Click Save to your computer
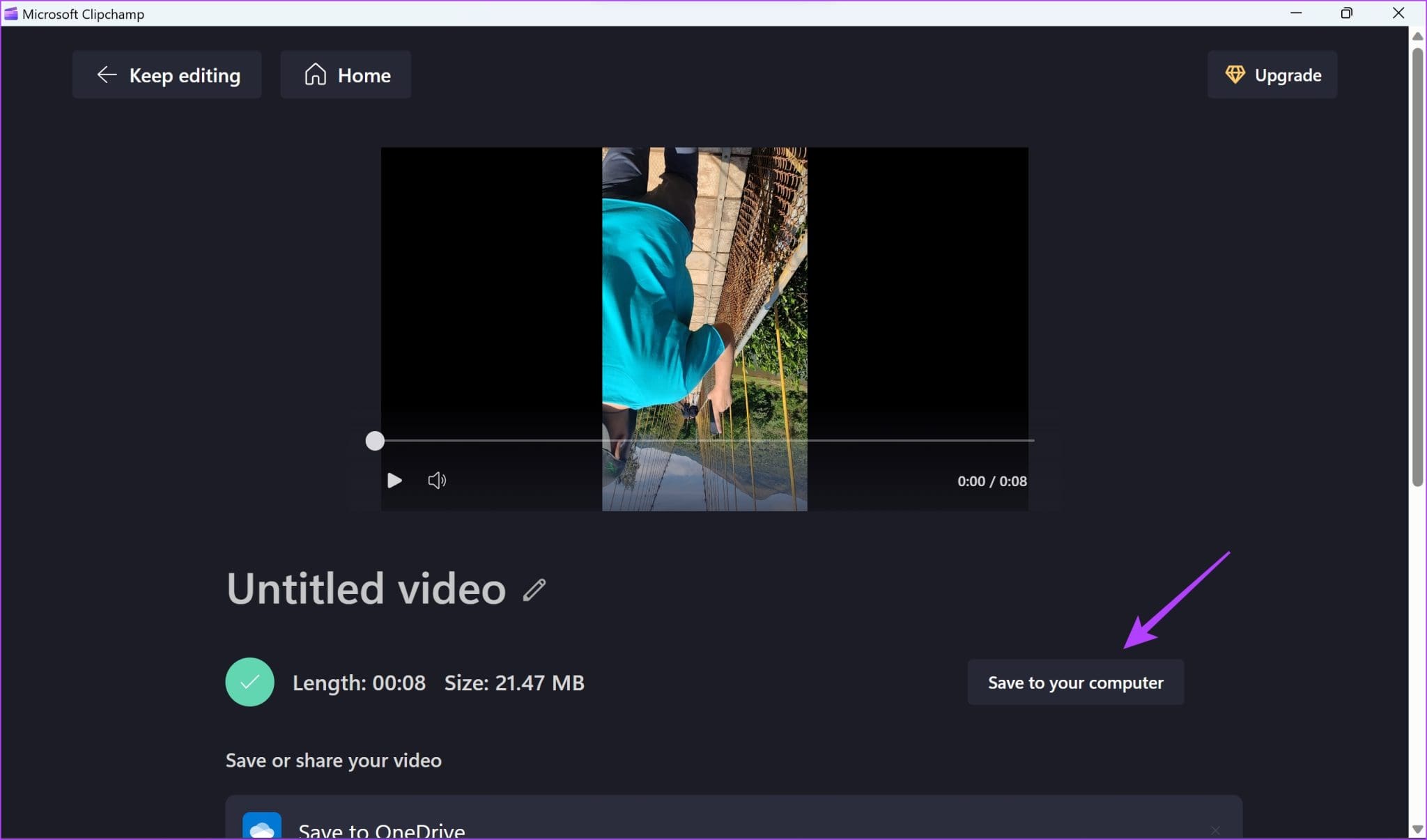1427x840 pixels. (1074, 682)
